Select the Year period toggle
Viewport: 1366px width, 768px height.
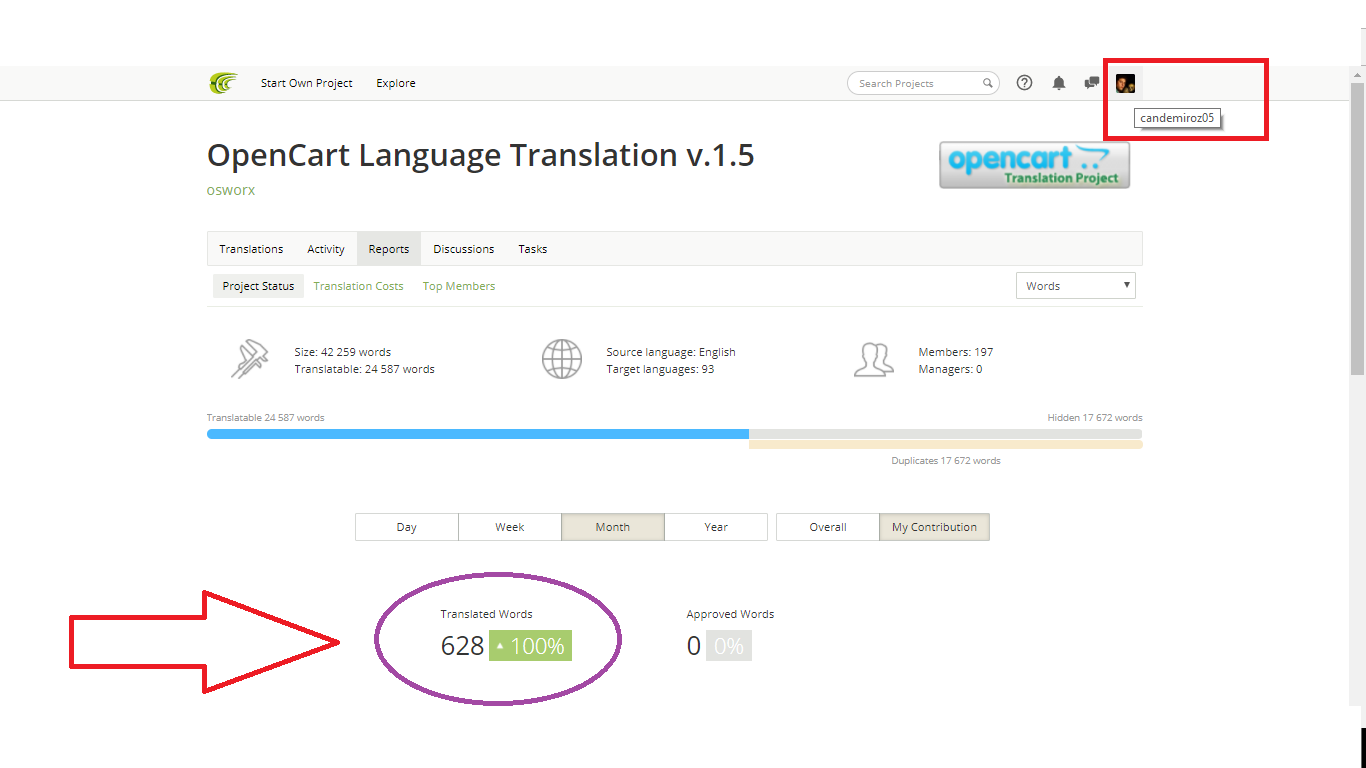point(716,527)
